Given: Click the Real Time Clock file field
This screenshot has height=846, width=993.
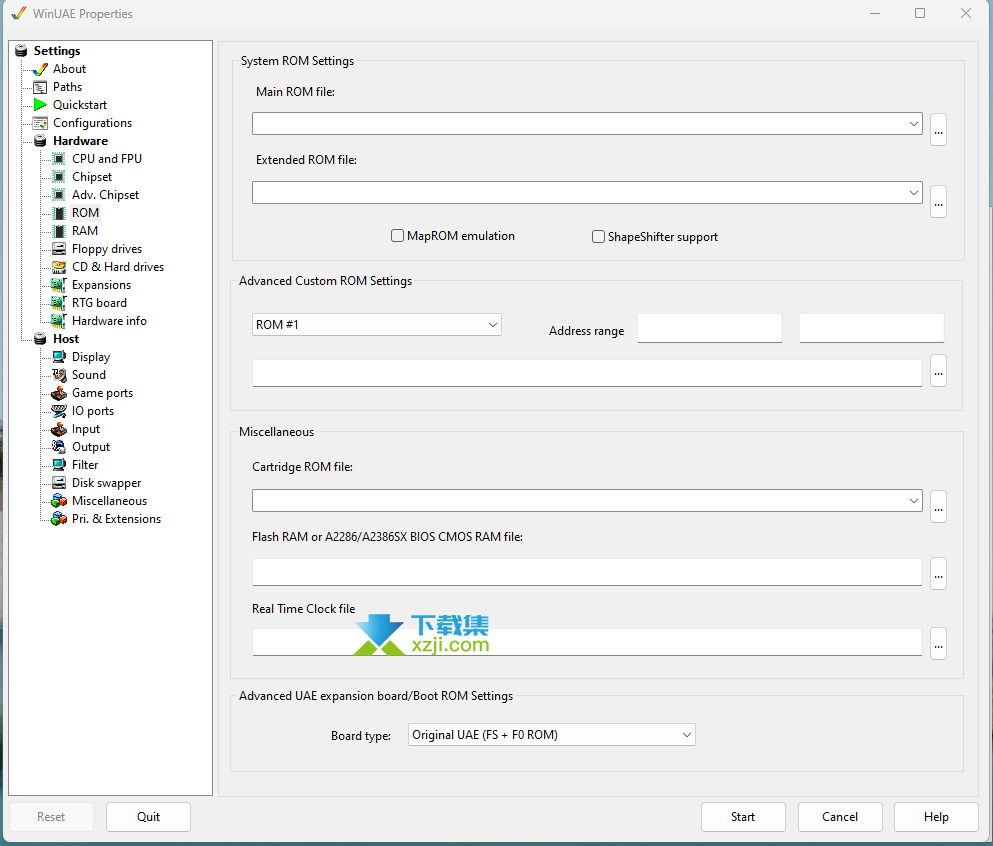Looking at the screenshot, I should tap(587, 642).
